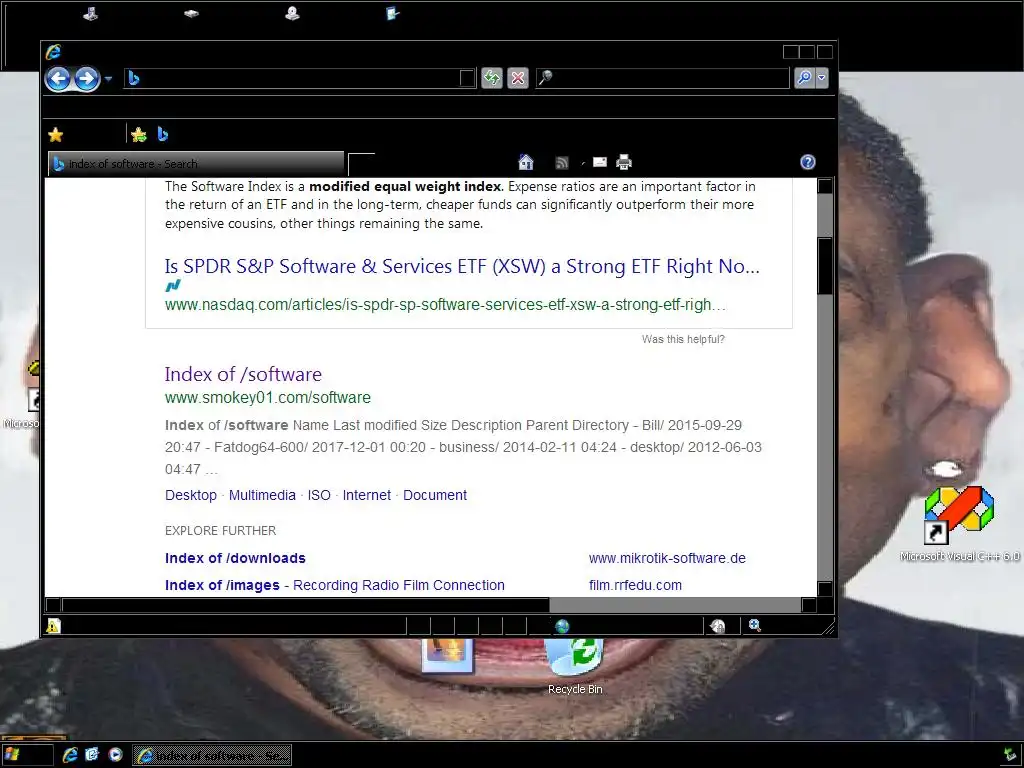Click the www.mikrotik-software.de link
Screen dimensions: 1024x768
[667, 558]
